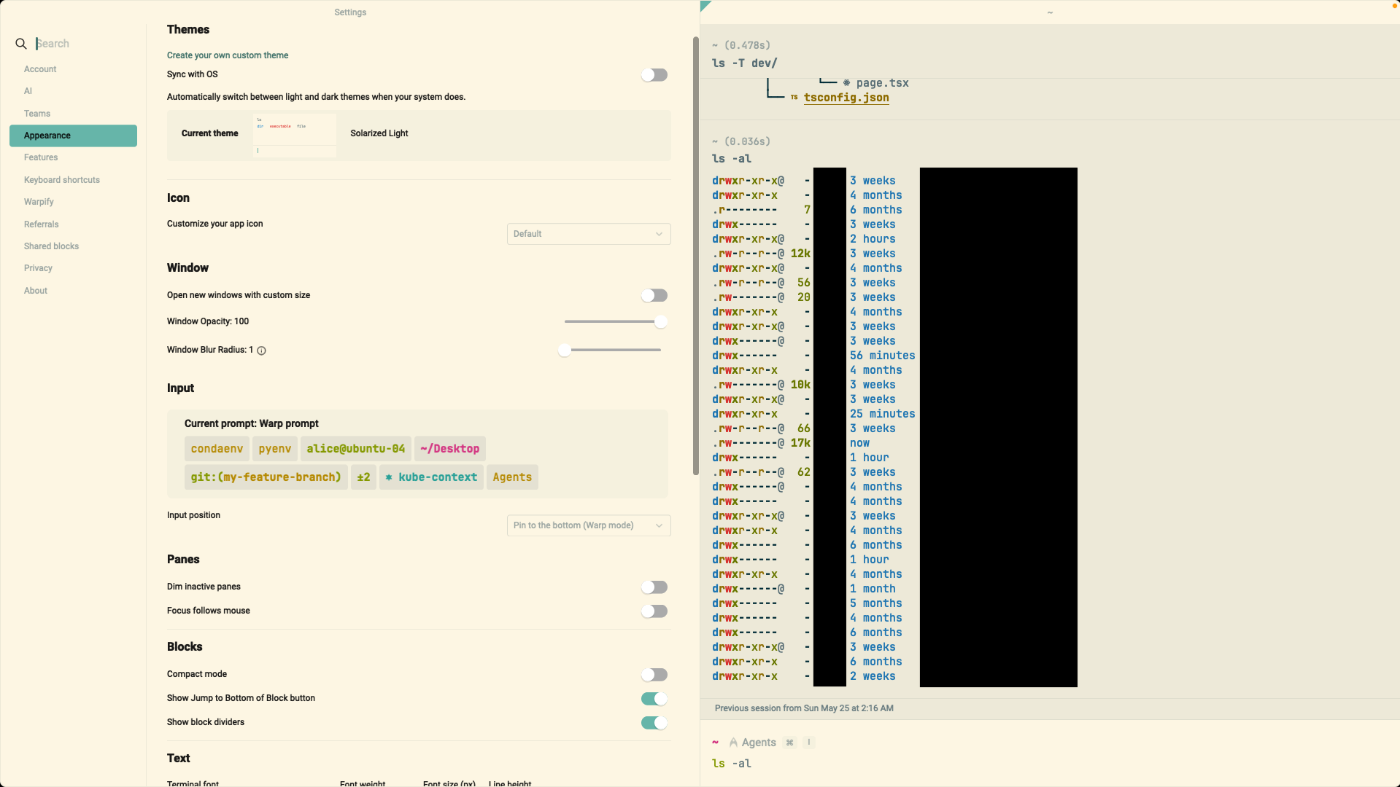Click the '25 minutes' entry in ls output
This screenshot has height=787, width=1400.
(882, 414)
